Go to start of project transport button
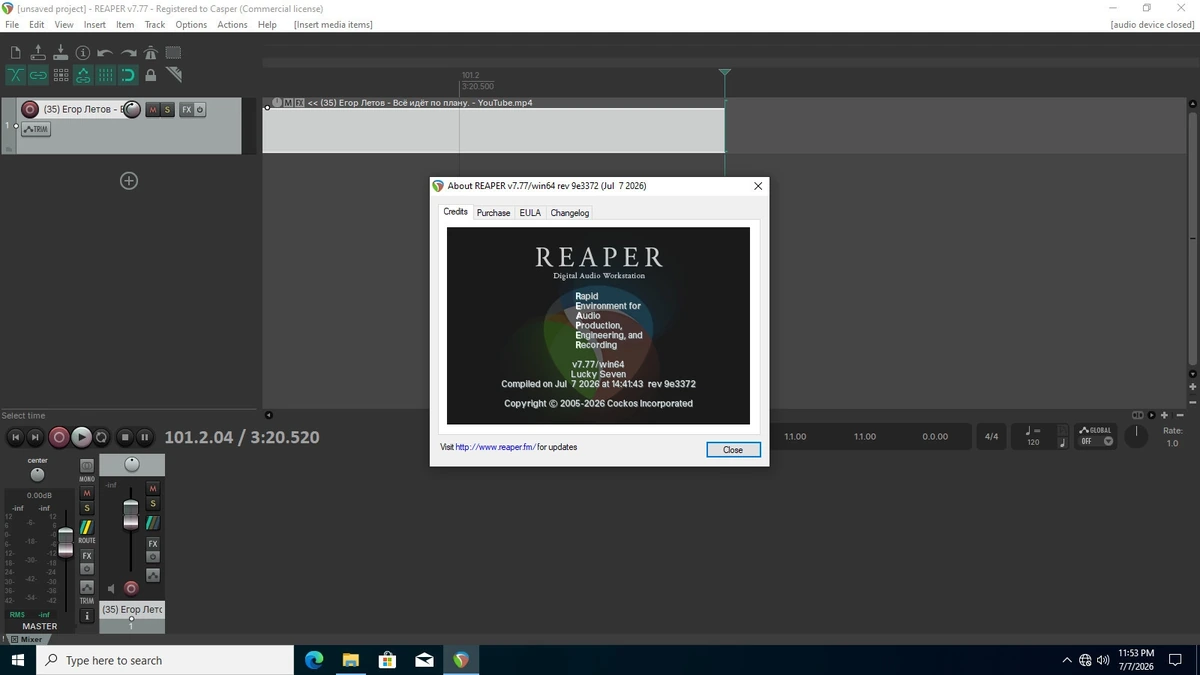This screenshot has height=675, width=1200. point(15,437)
